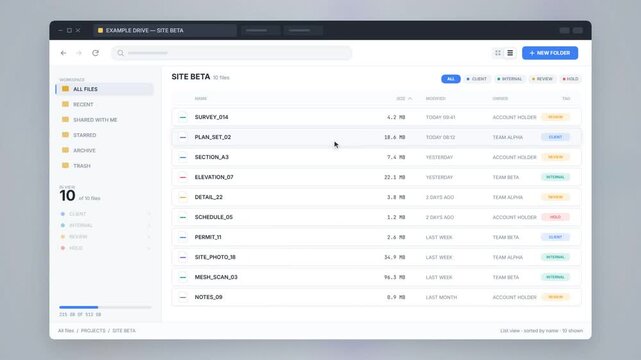Open Starred in the sidebar
The height and width of the screenshot is (360, 641).
pos(105,135)
